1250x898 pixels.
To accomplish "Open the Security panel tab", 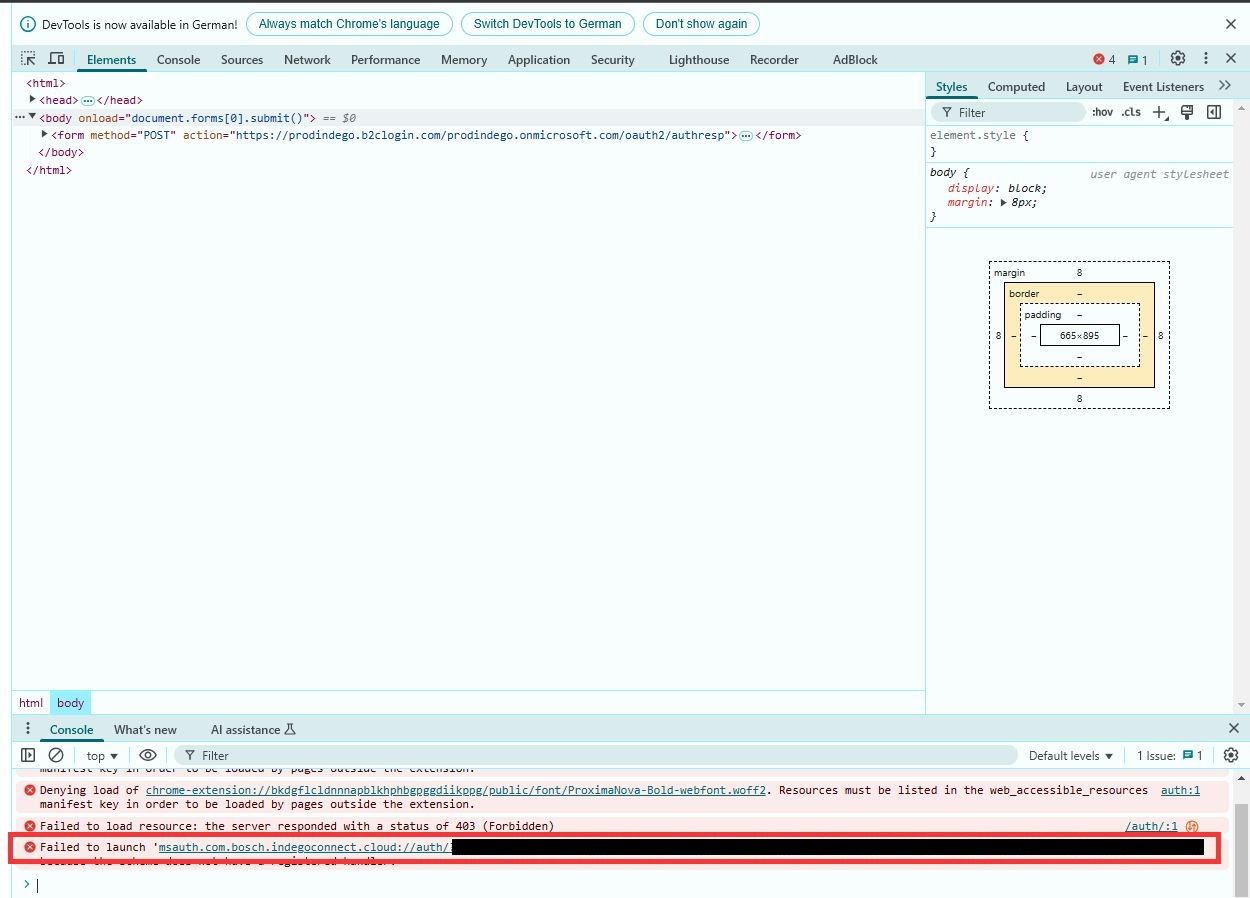I will click(x=612, y=59).
